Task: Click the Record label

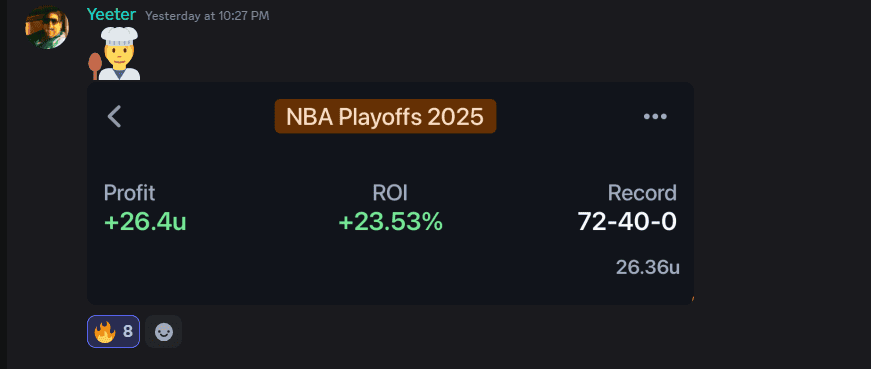Action: [x=642, y=193]
